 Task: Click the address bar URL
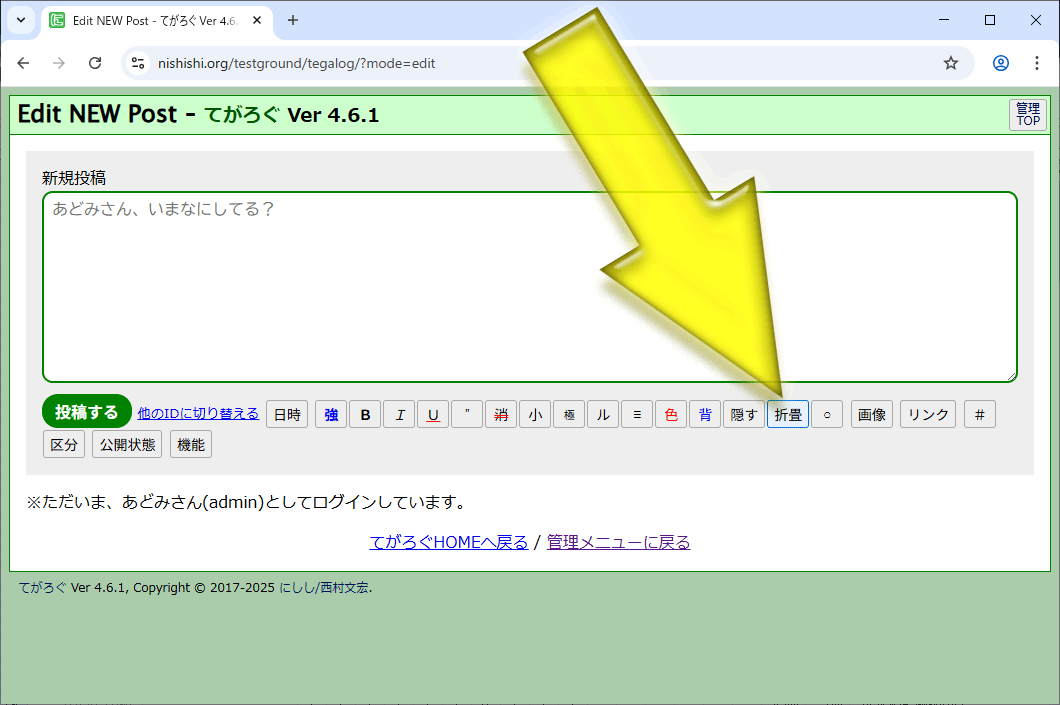[x=297, y=63]
